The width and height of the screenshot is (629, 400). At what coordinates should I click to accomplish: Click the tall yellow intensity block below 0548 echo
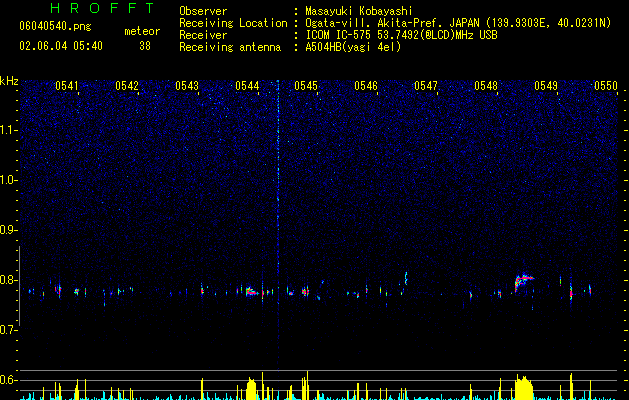tap(523, 388)
